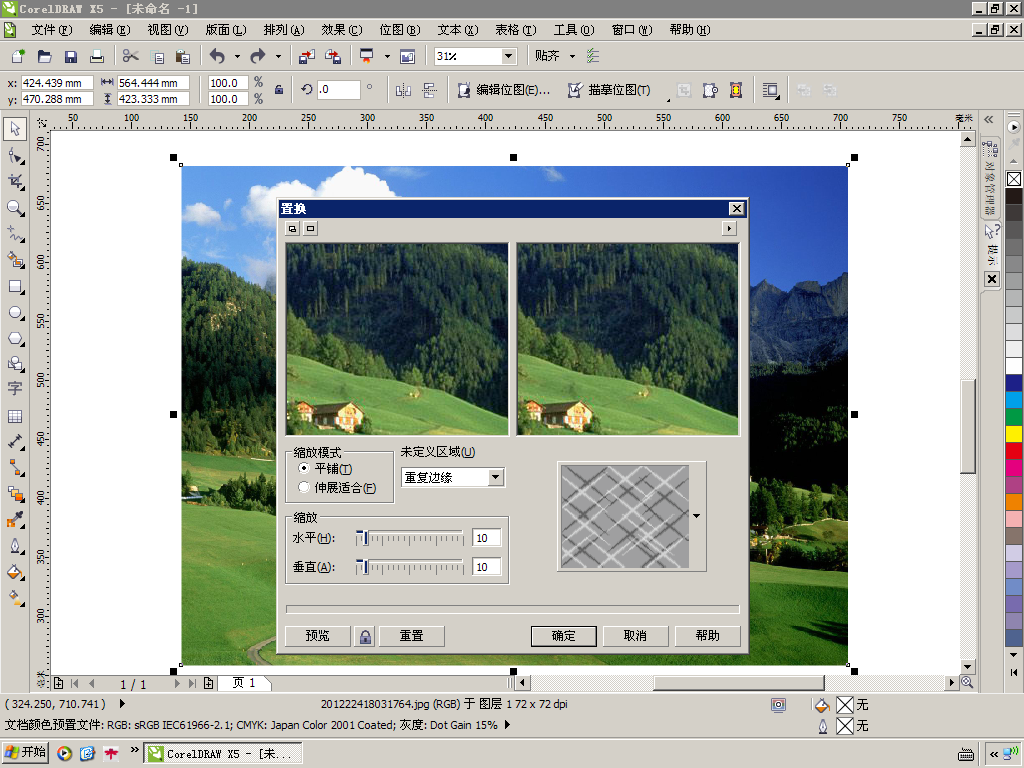Redo the last undone action
This screenshot has height=768, width=1024.
tap(259, 56)
